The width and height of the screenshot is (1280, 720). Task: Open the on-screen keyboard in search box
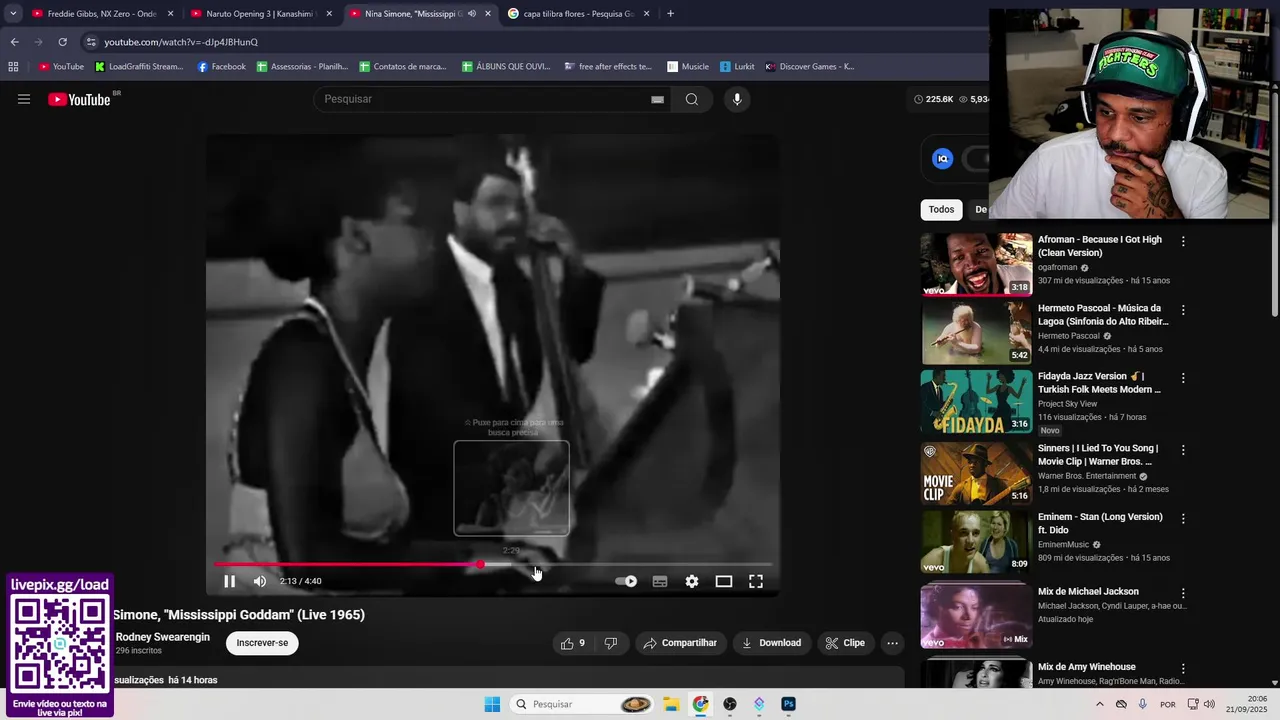click(657, 99)
